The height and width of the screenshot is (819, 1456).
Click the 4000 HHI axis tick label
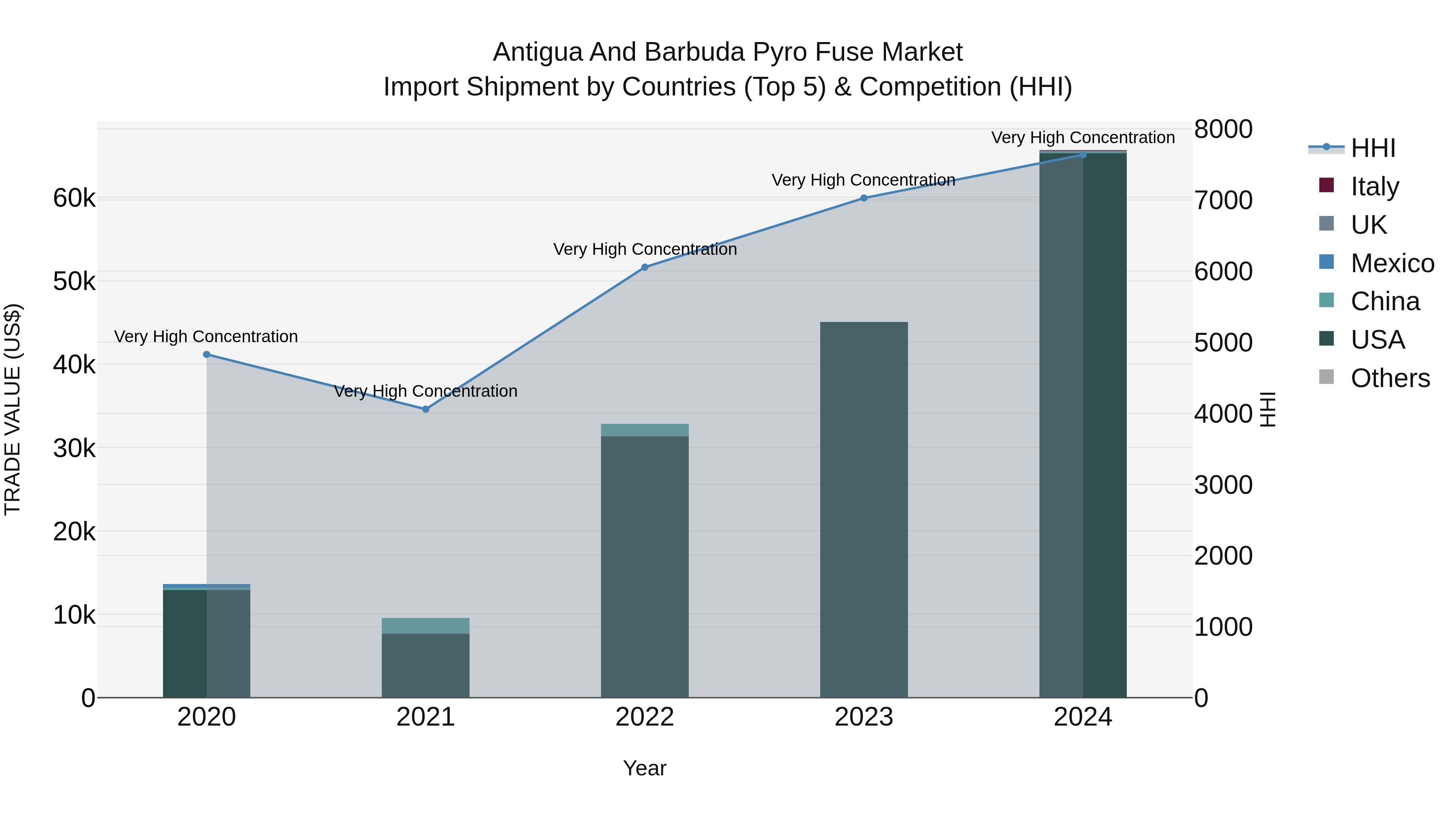(x=1224, y=414)
